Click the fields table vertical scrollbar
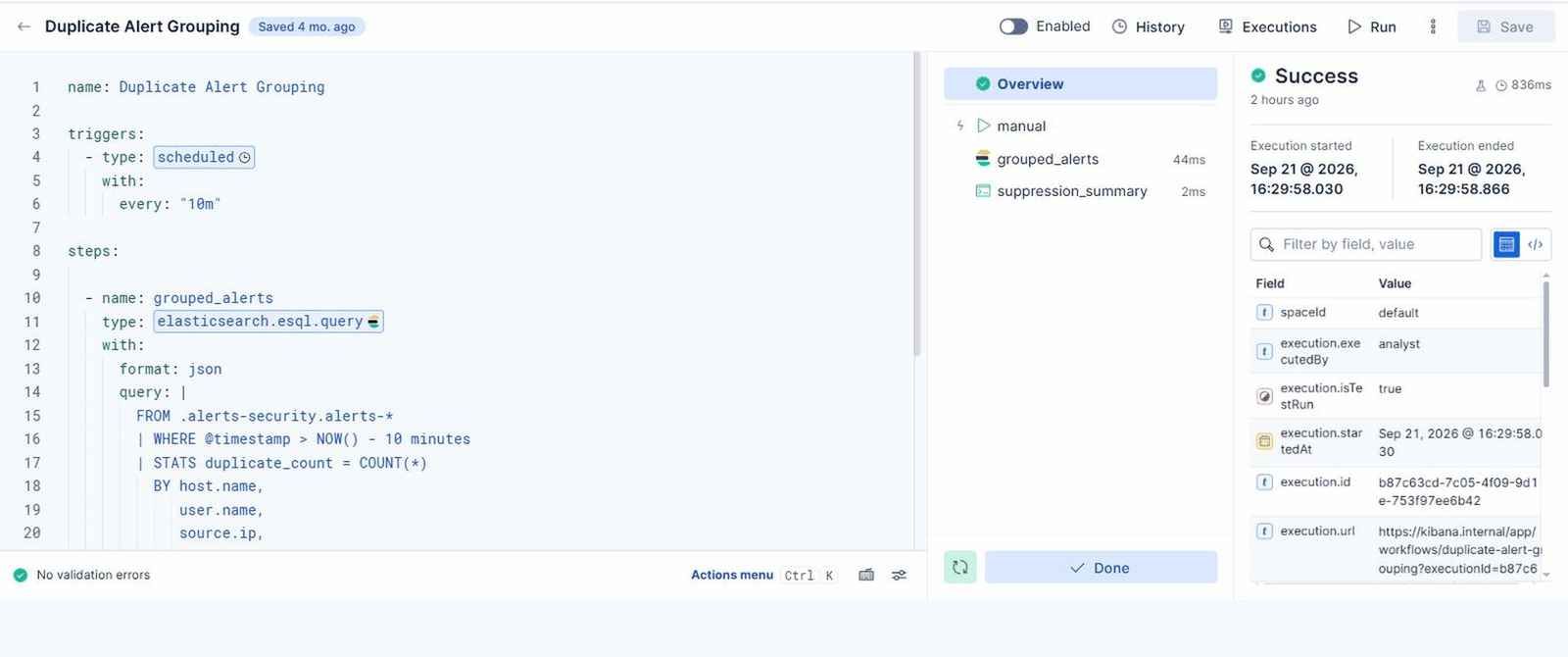Image resolution: width=1568 pixels, height=657 pixels. point(1545,333)
